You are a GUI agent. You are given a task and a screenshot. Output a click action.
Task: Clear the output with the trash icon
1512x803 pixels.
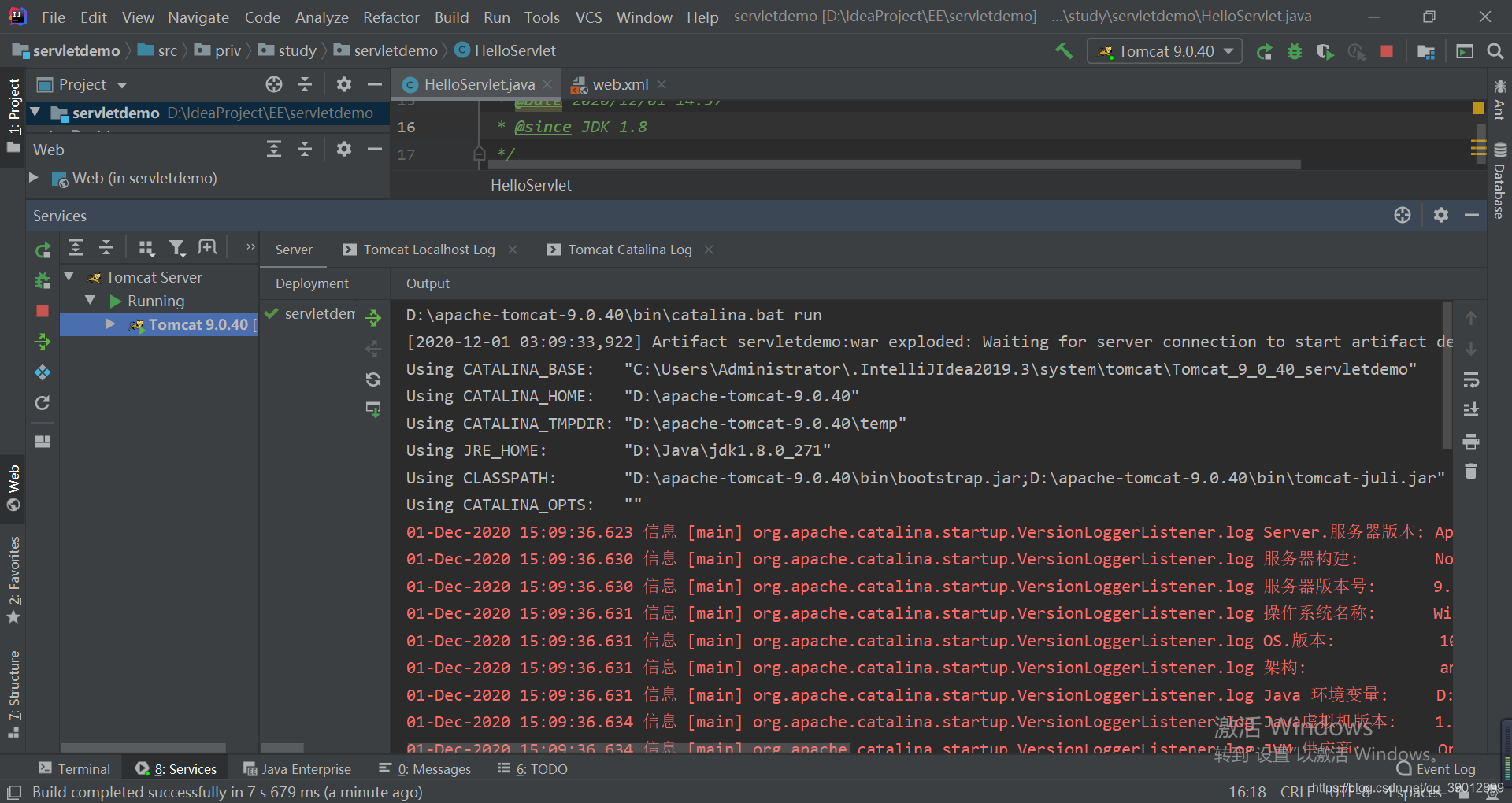(1471, 472)
